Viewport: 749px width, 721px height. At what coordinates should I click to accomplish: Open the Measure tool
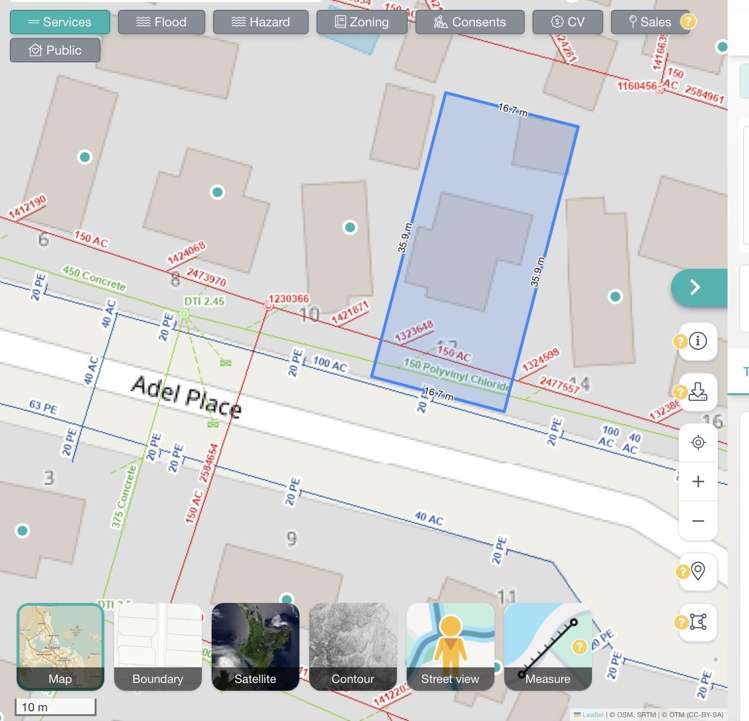547,646
